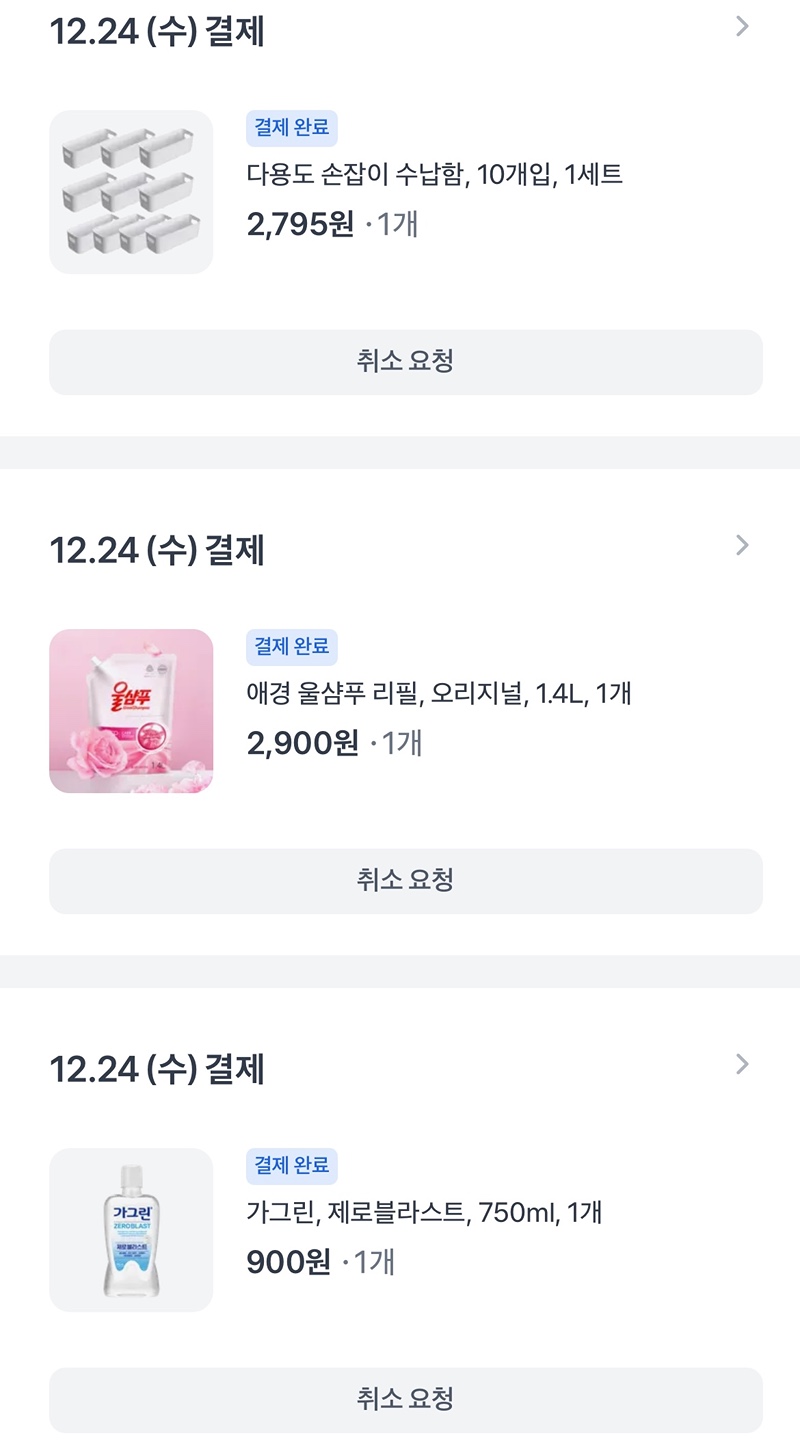This screenshot has width=800, height=1451.
Task: Open the chevron for the Garglin order
Action: 742,1064
